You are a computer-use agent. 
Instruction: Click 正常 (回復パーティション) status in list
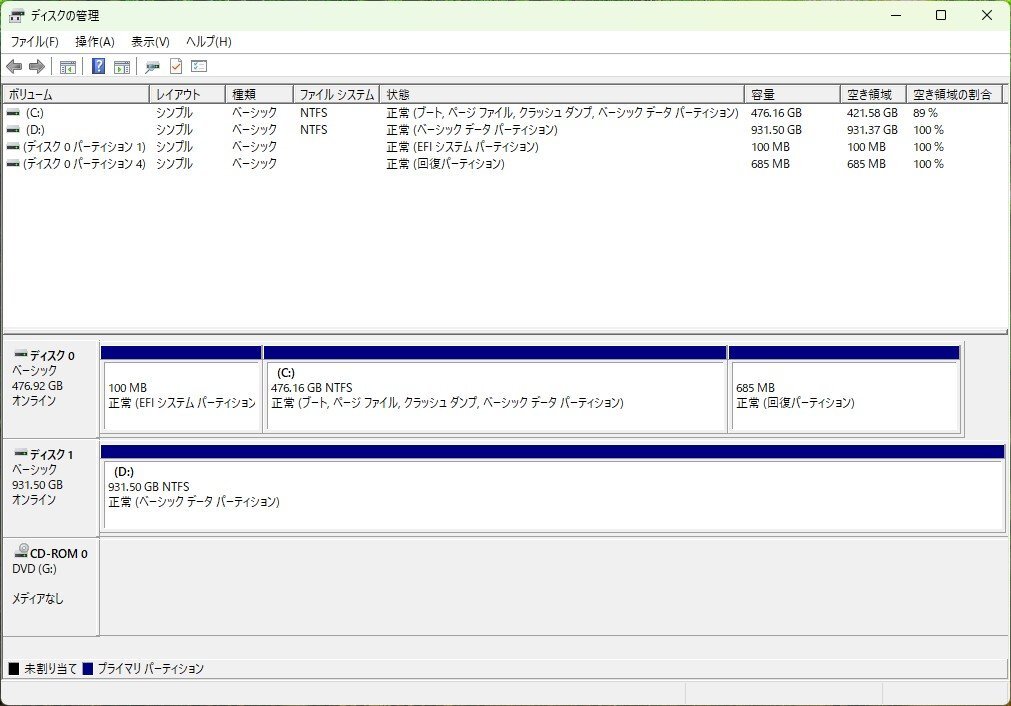click(x=446, y=164)
